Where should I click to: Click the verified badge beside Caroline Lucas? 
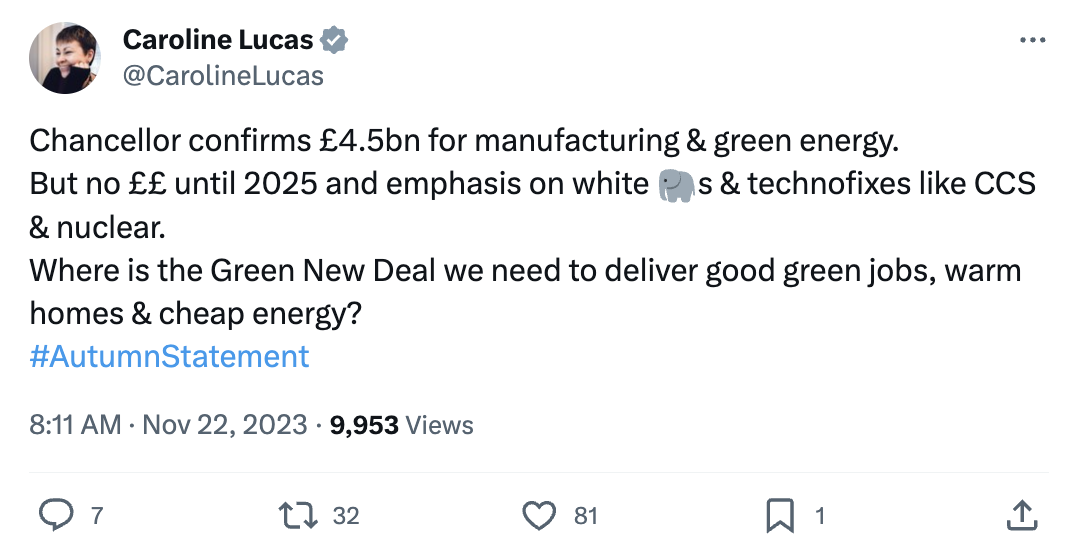(334, 41)
